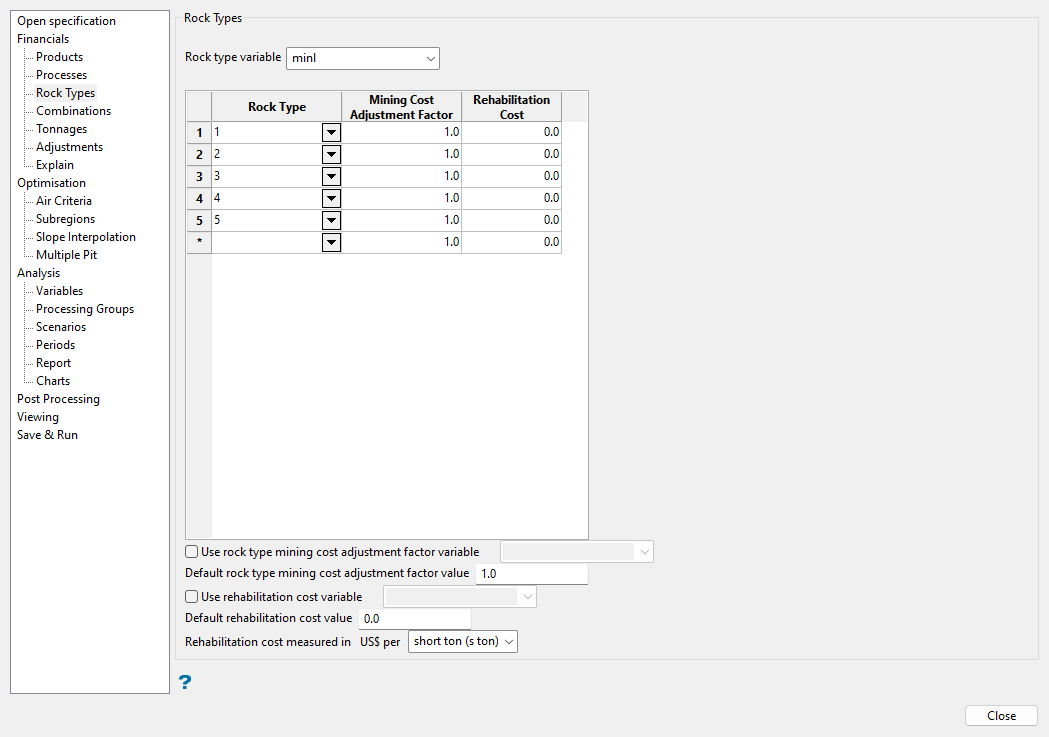Open the Rock type variable combo box
Viewport: 1049px width, 737px height.
click(x=362, y=59)
